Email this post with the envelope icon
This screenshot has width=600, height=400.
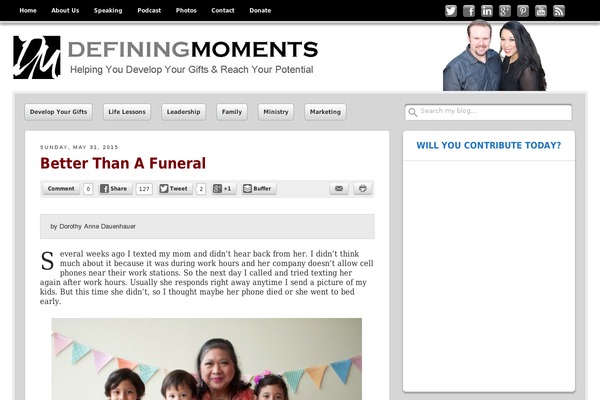339,188
